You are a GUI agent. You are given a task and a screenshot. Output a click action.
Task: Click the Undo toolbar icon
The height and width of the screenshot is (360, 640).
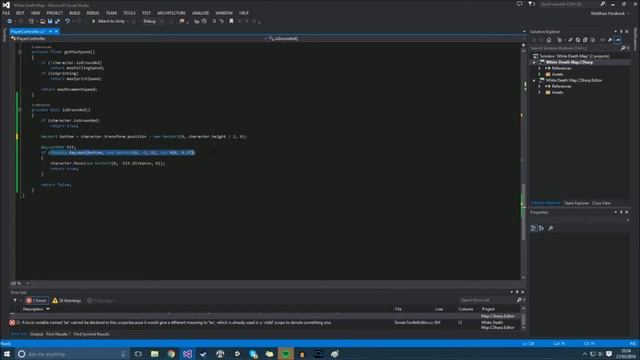pos(67,21)
